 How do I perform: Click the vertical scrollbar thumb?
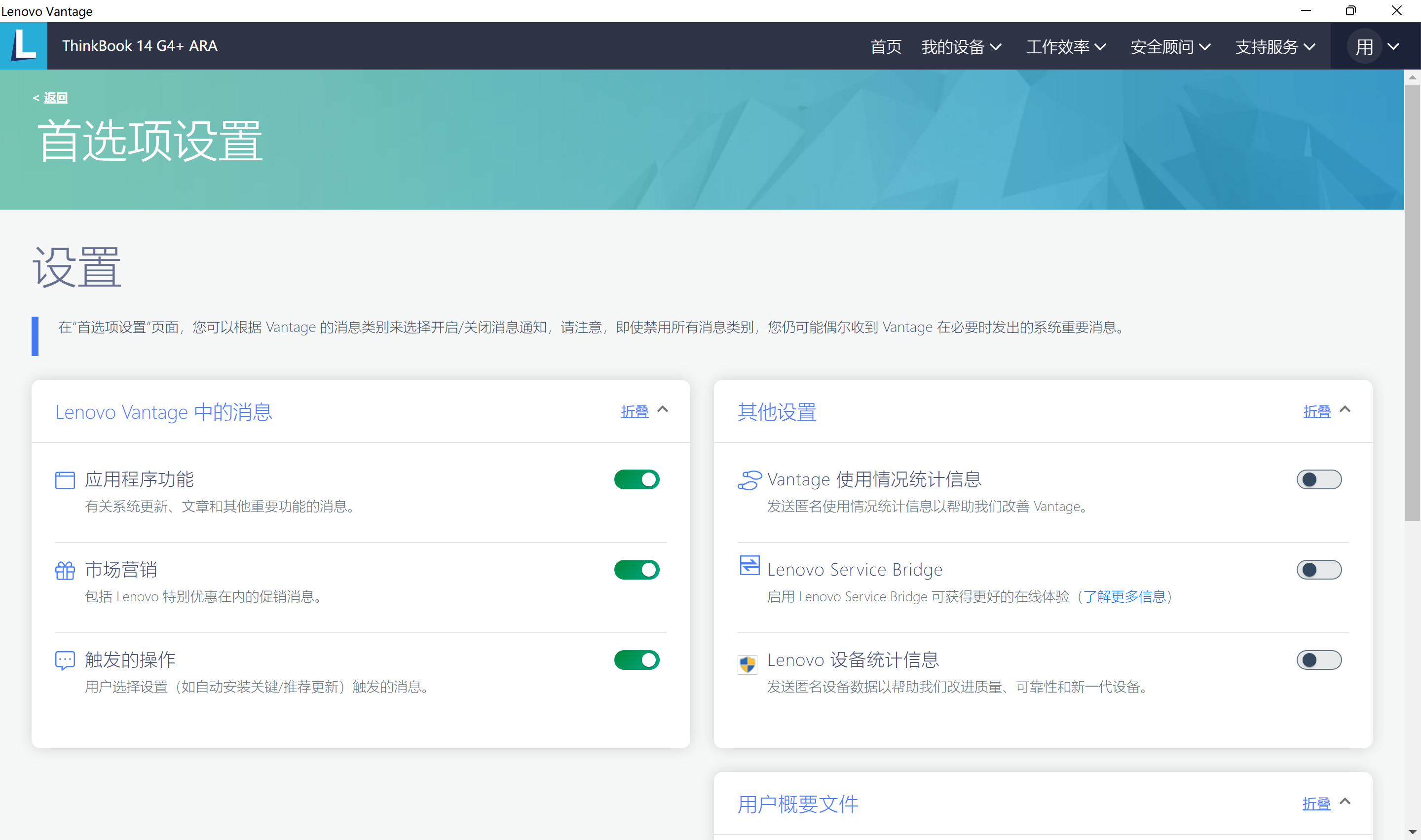[1413, 304]
